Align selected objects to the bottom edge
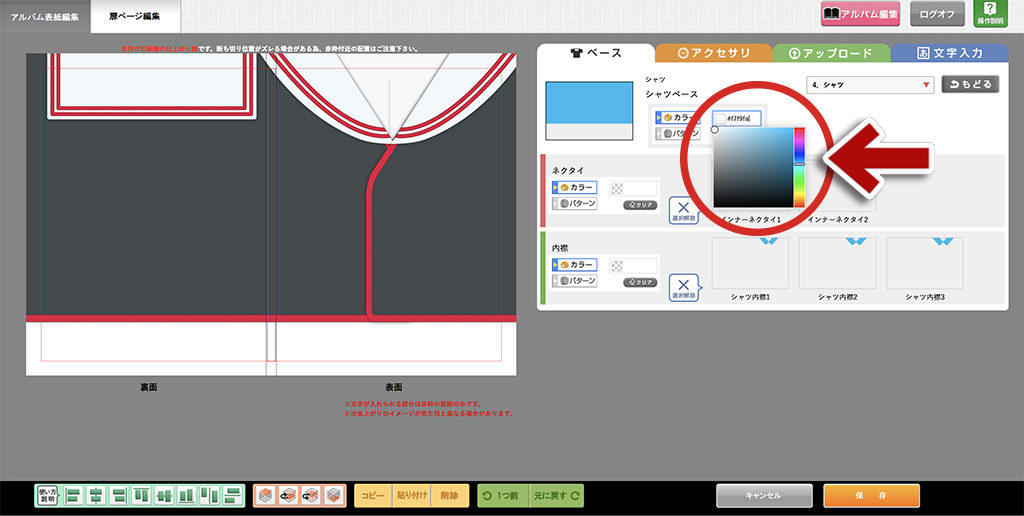Image resolution: width=1024 pixels, height=516 pixels. 187,496
